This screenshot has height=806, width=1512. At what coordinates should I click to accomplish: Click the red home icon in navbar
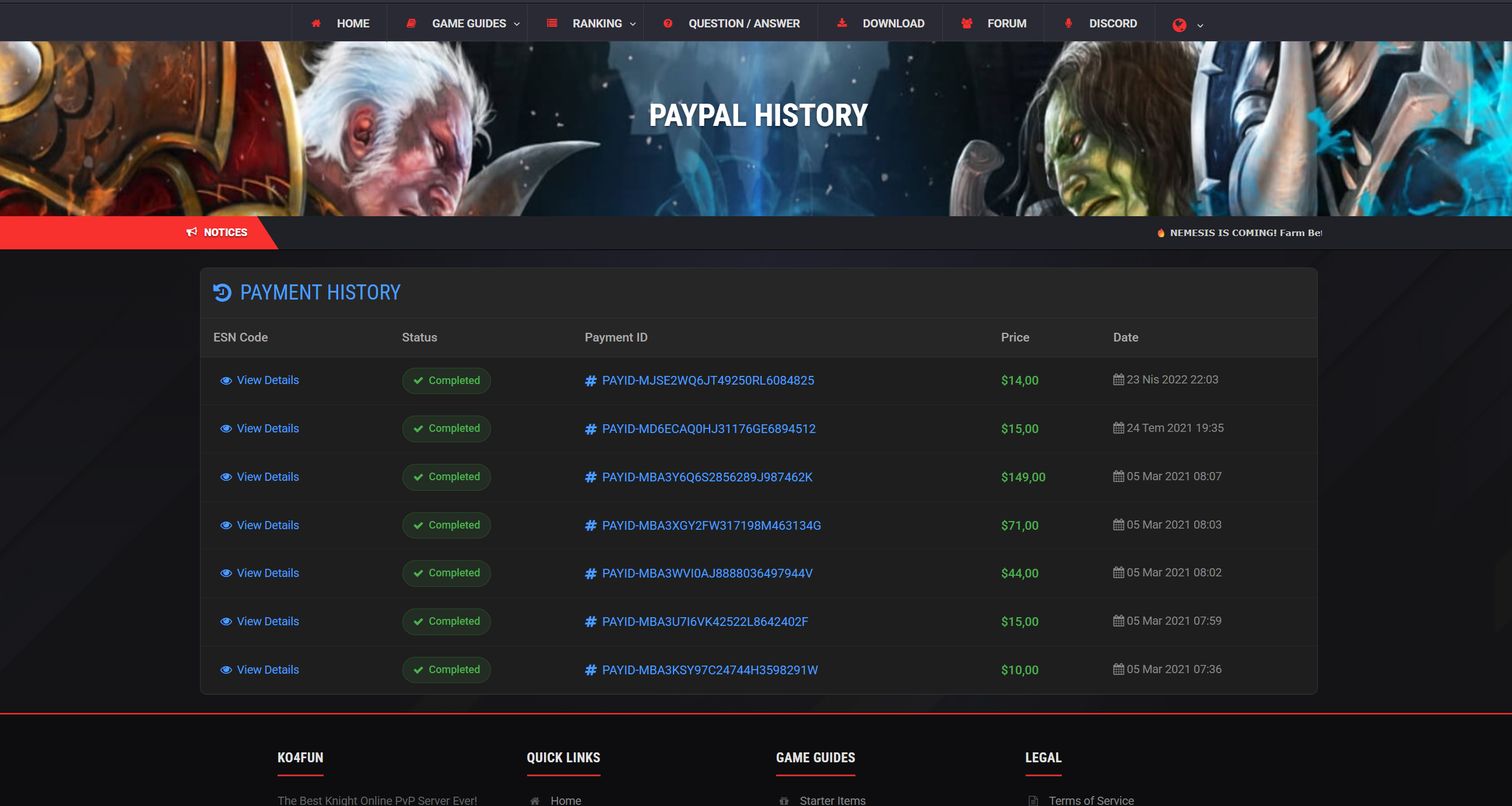316,23
